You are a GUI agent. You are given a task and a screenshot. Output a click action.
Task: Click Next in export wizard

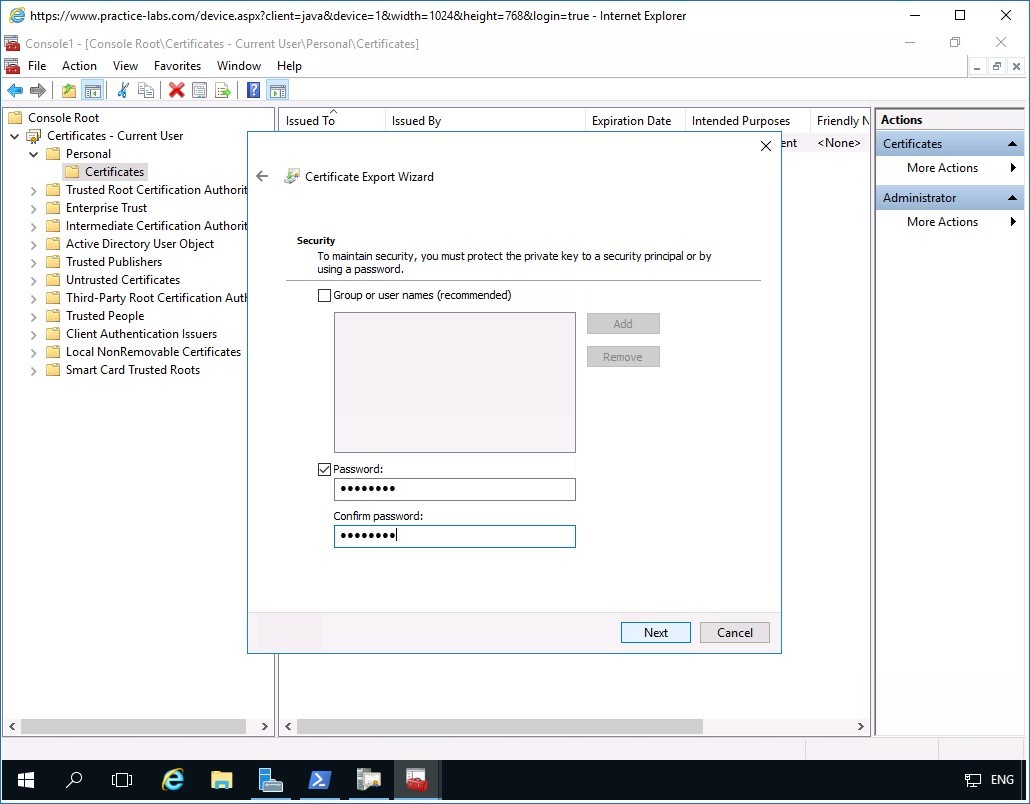coord(656,633)
